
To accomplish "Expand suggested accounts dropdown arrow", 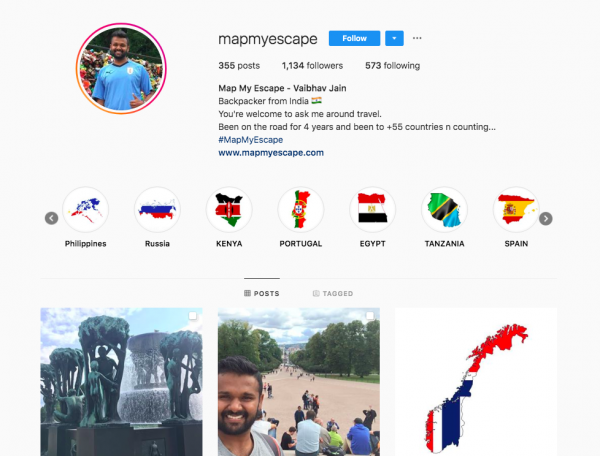I will (394, 38).
